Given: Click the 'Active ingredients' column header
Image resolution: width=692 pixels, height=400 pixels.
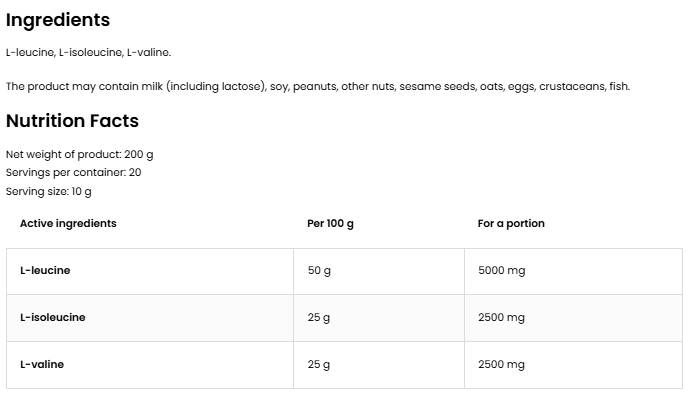Looking at the screenshot, I should [x=68, y=223].
